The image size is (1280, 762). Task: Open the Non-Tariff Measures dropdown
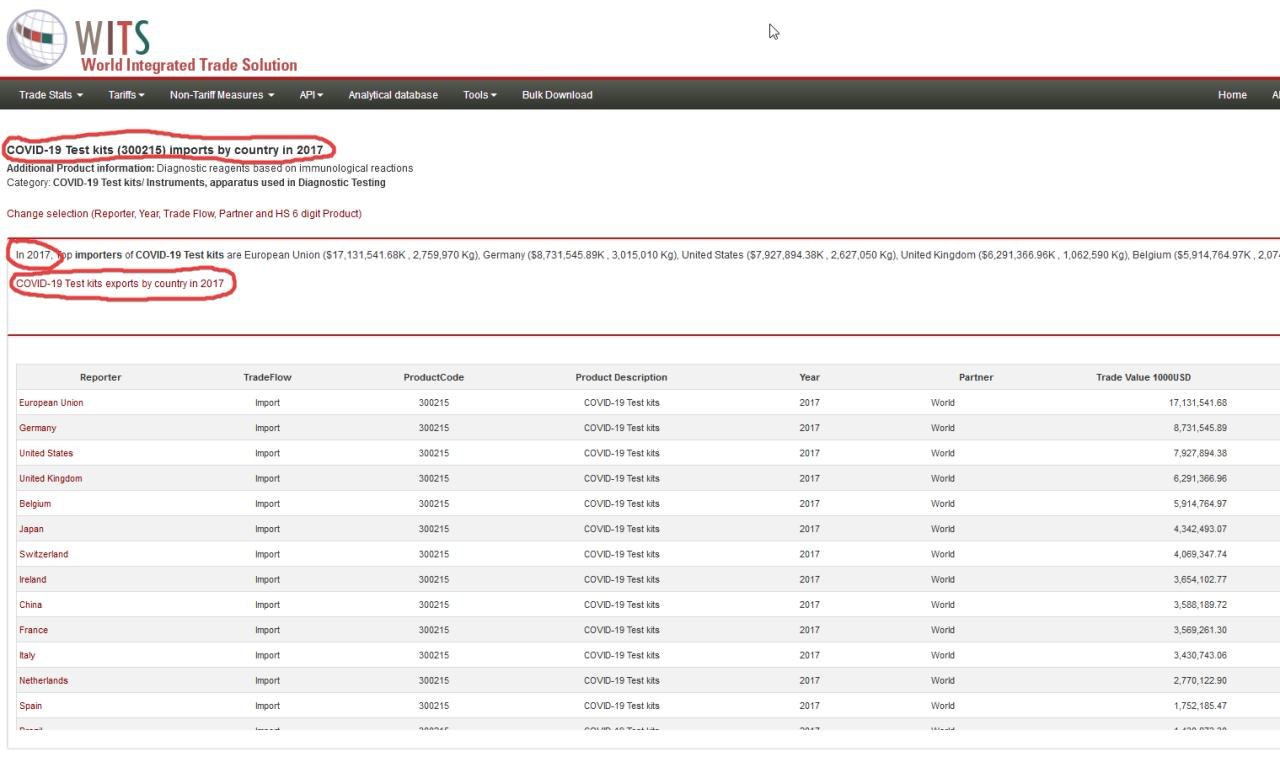[x=222, y=95]
